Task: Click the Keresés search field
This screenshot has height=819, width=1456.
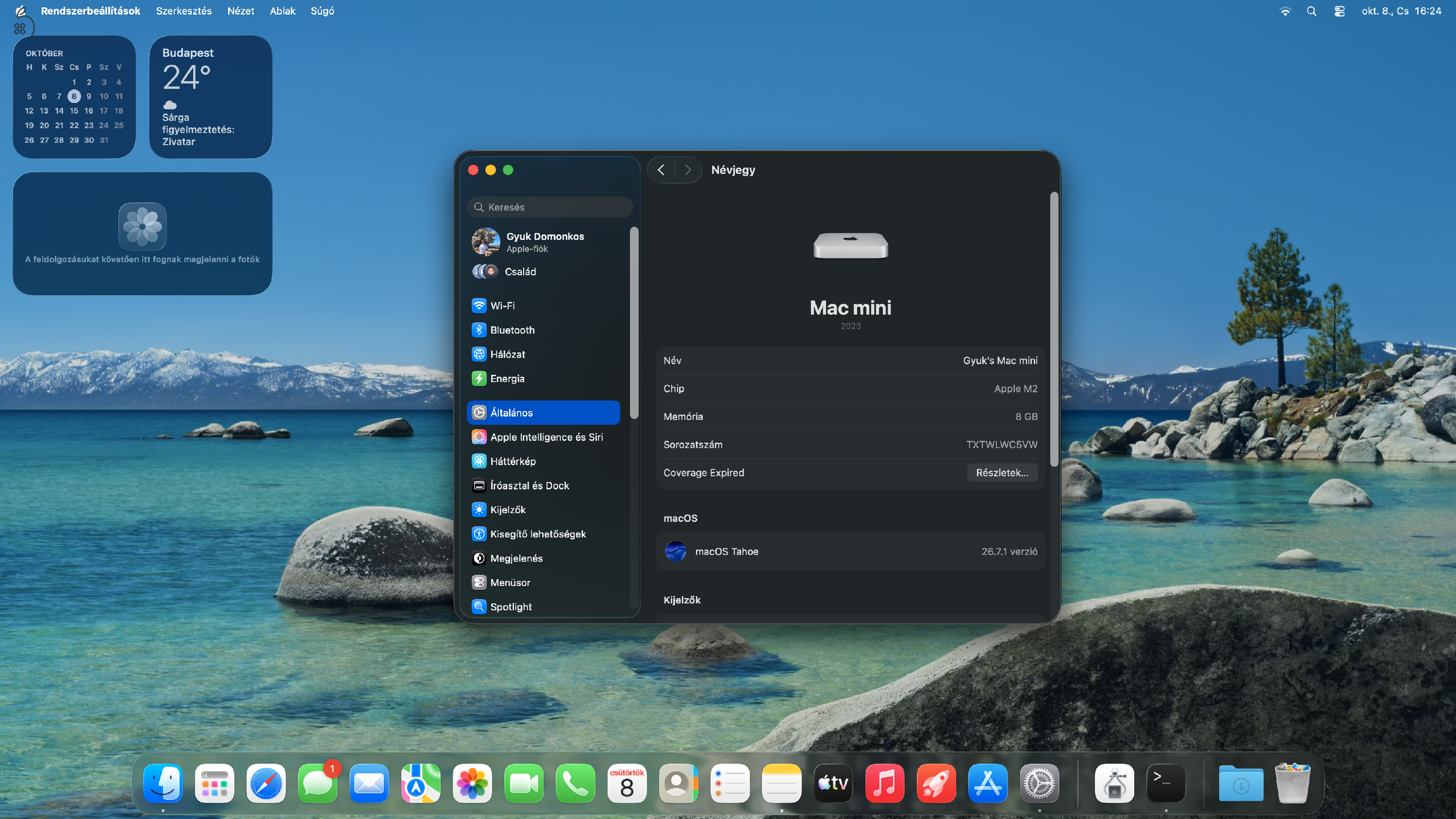Action: click(550, 207)
